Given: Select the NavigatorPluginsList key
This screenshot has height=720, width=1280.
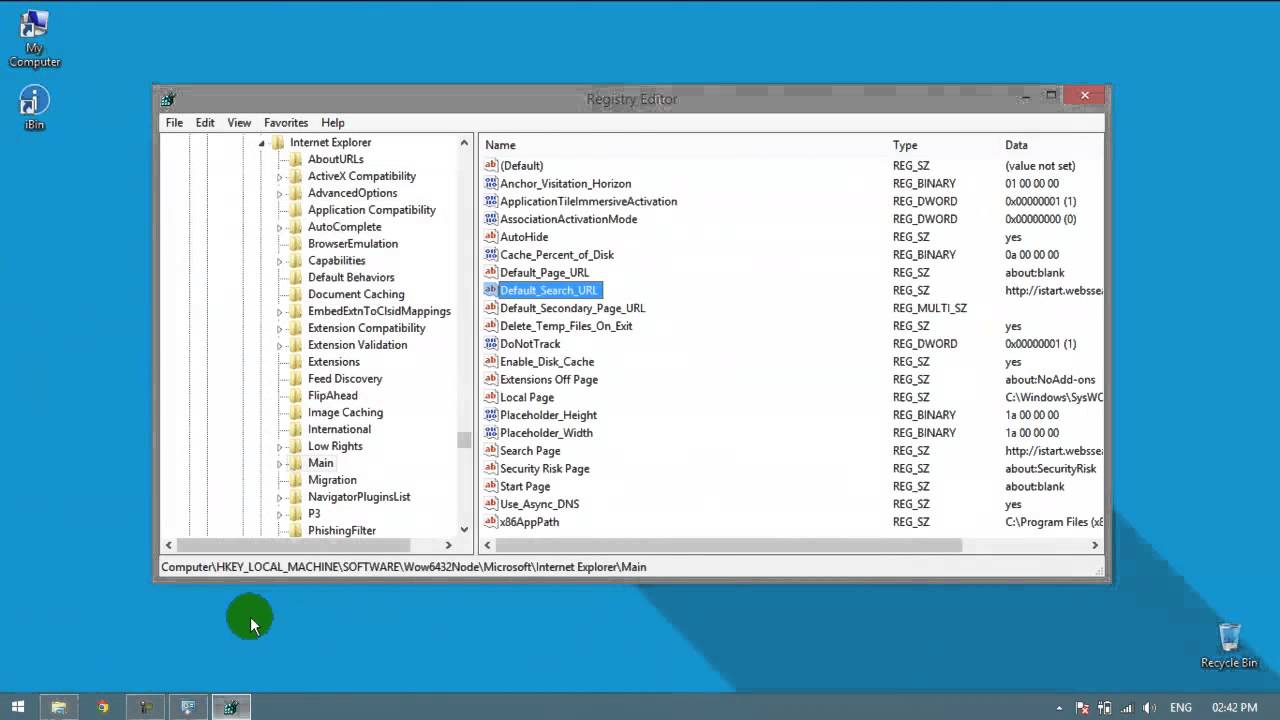Looking at the screenshot, I should 359,497.
